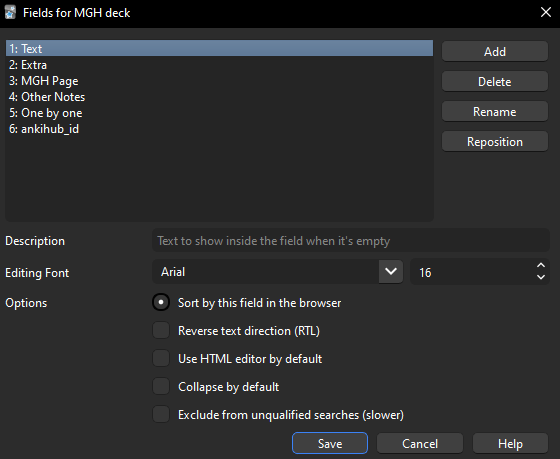This screenshot has height=459, width=560.
Task: Click the Reposition button
Action: 495,142
